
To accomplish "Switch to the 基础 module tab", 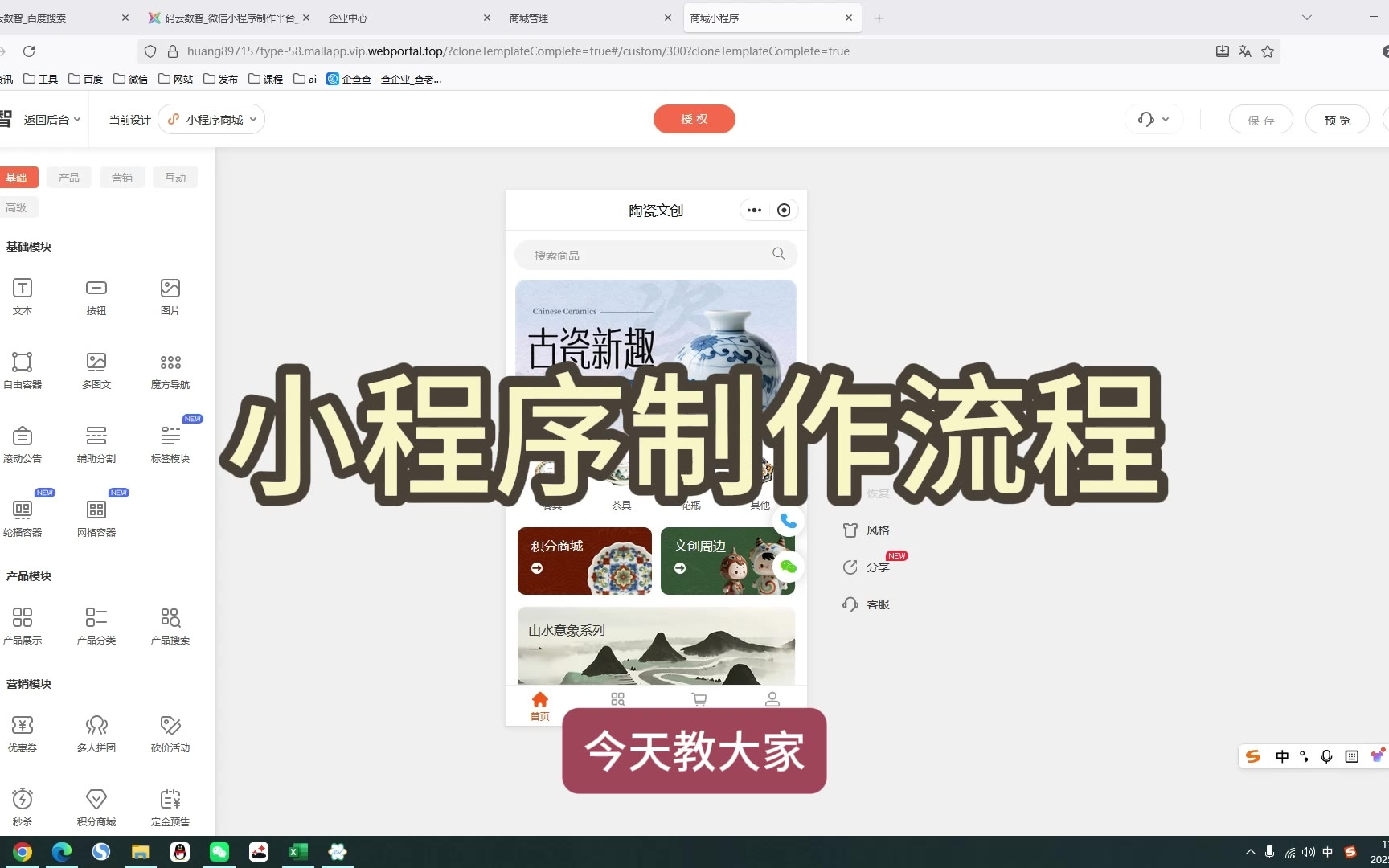I will [x=17, y=178].
